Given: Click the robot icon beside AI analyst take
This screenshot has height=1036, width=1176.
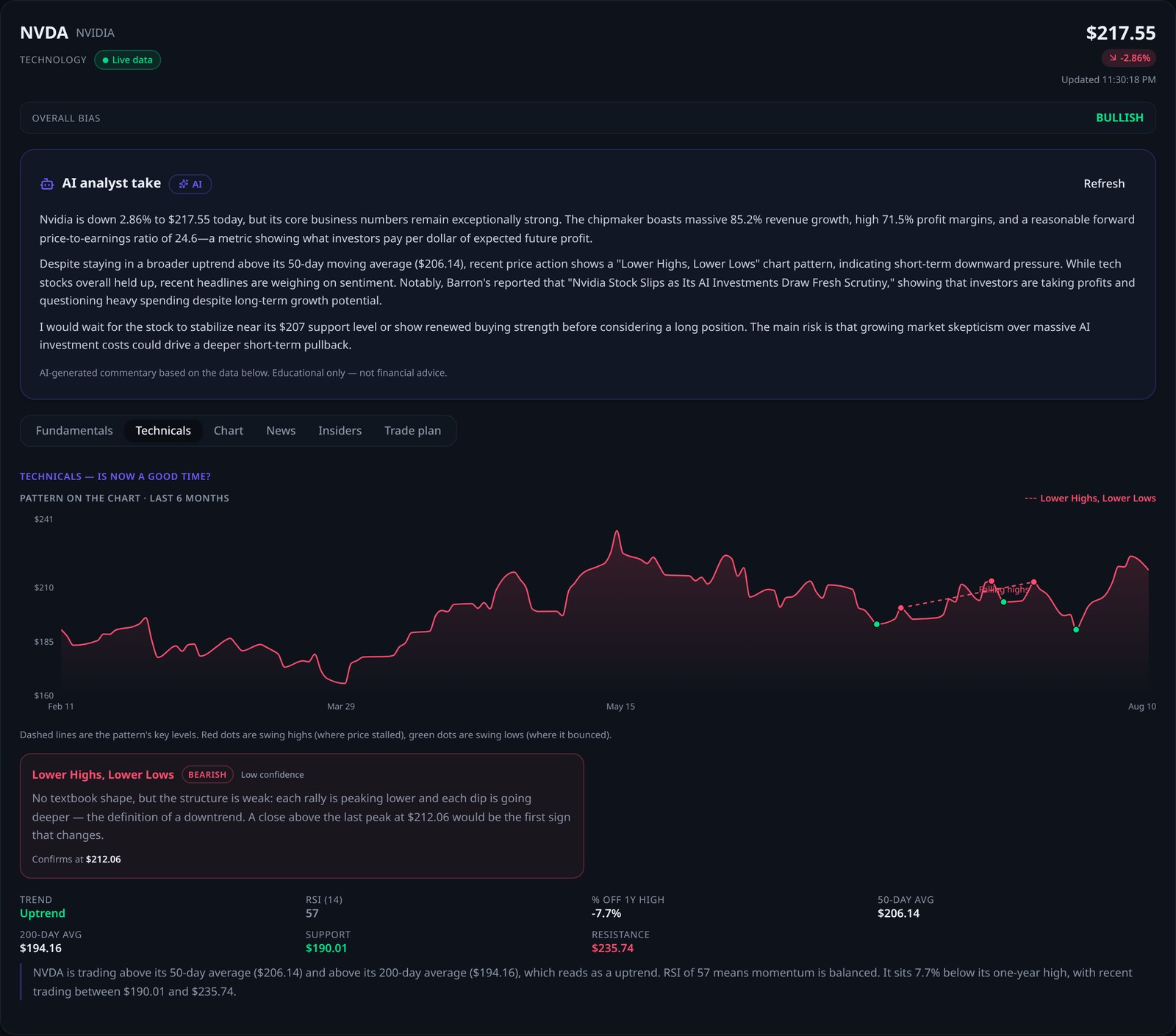Looking at the screenshot, I should pos(47,184).
